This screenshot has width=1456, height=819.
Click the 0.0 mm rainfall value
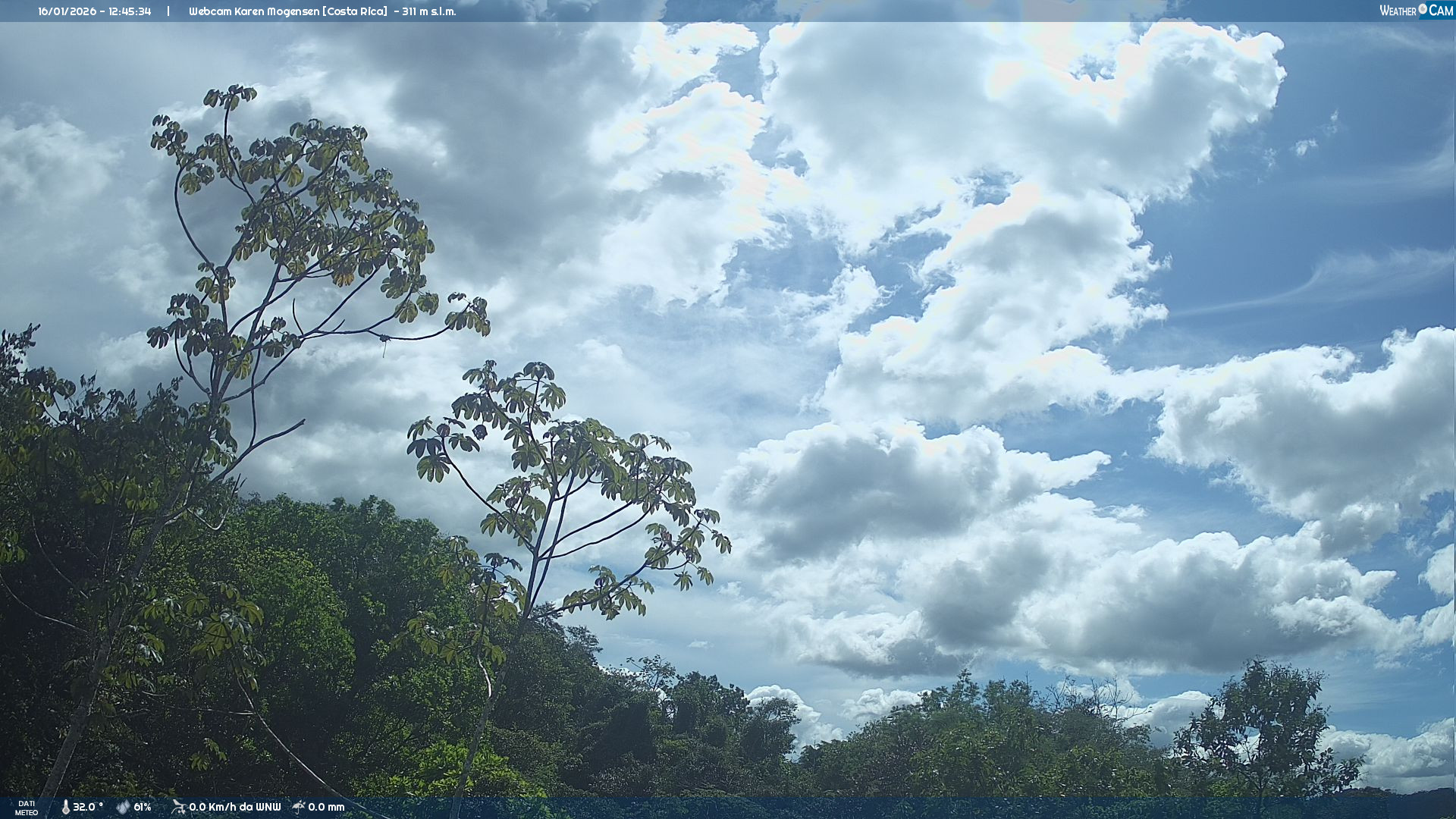pos(326,808)
